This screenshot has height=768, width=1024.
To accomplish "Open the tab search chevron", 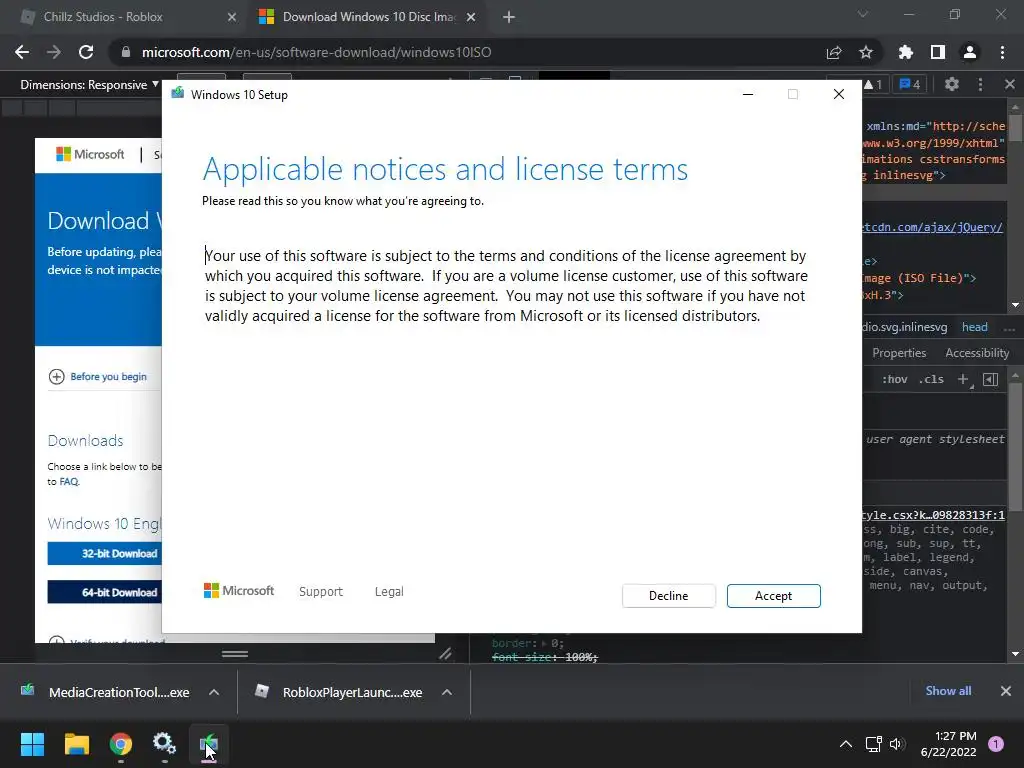I will 863,14.
